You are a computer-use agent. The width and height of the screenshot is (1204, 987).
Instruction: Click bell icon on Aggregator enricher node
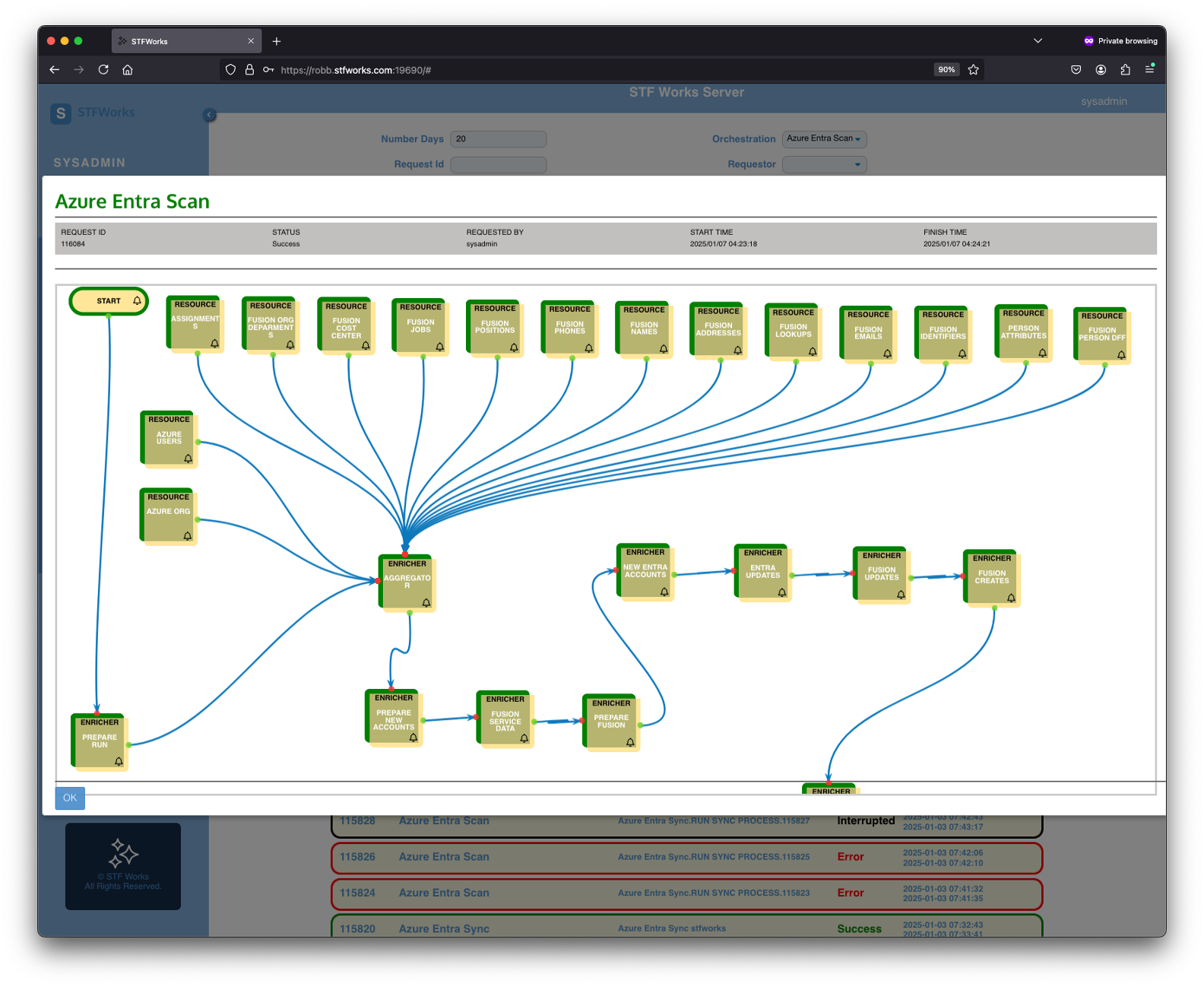point(426,603)
